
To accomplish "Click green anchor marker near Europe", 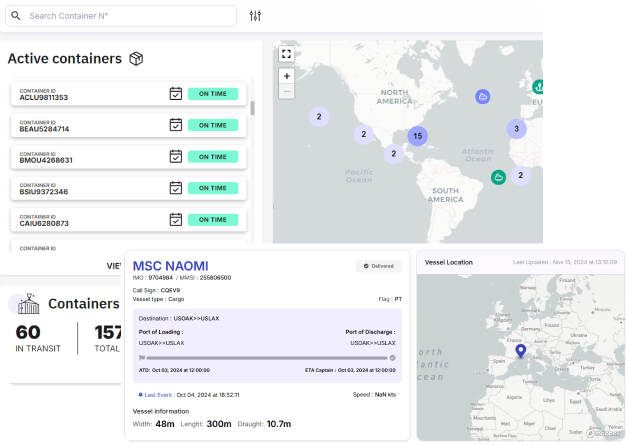I will point(538,86).
